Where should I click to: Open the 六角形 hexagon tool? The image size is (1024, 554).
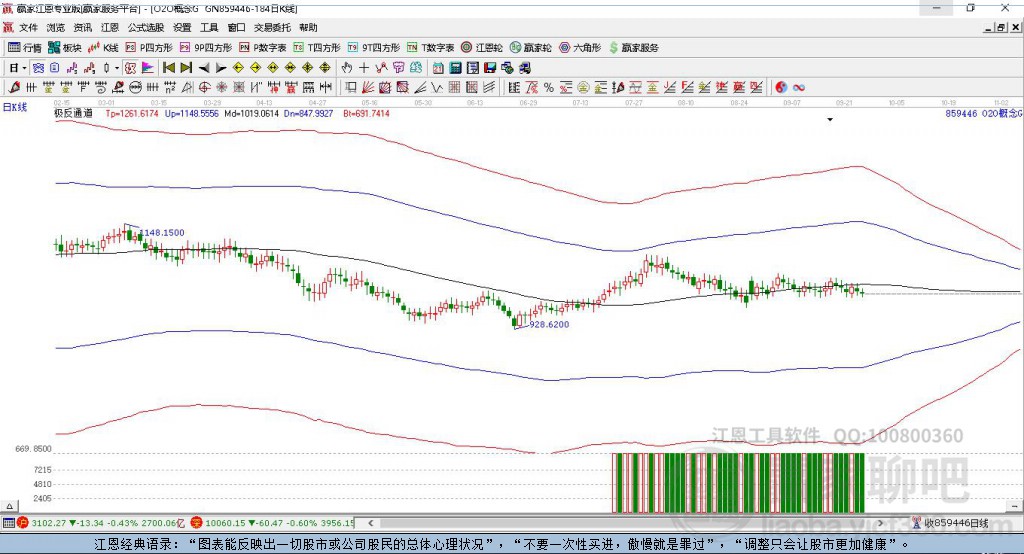click(x=580, y=47)
